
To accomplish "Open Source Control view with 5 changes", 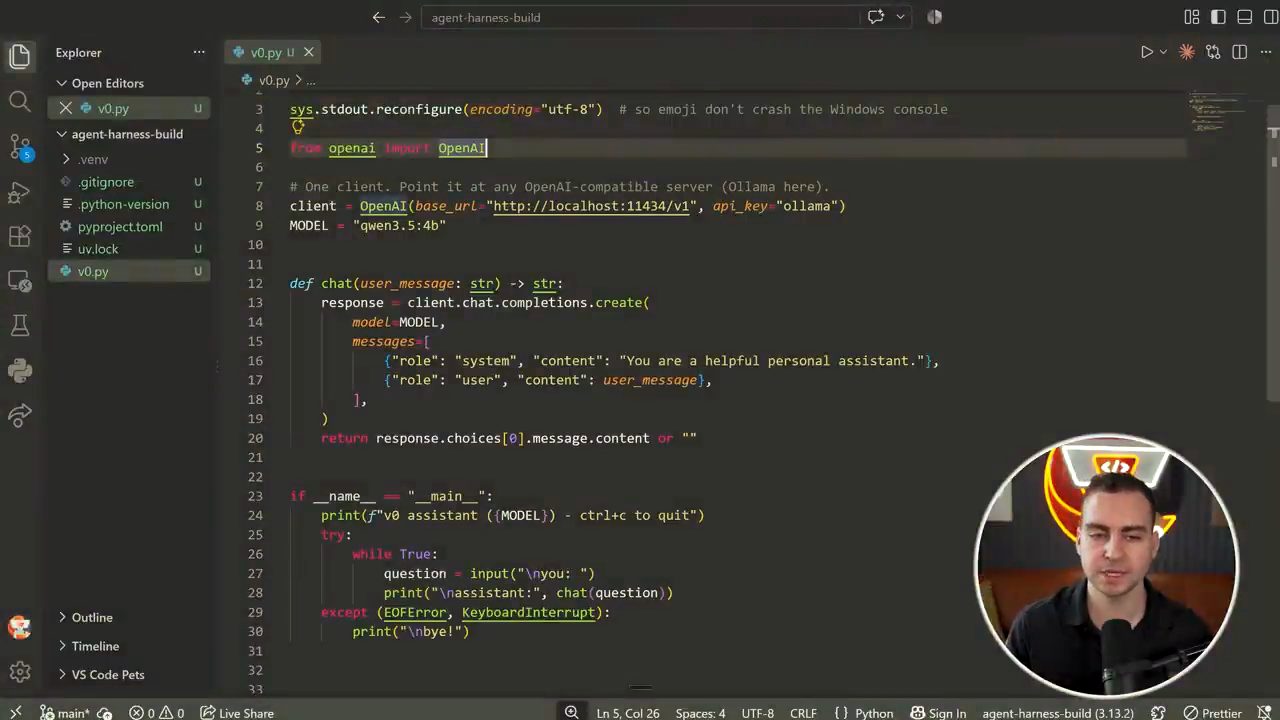I will [20, 147].
